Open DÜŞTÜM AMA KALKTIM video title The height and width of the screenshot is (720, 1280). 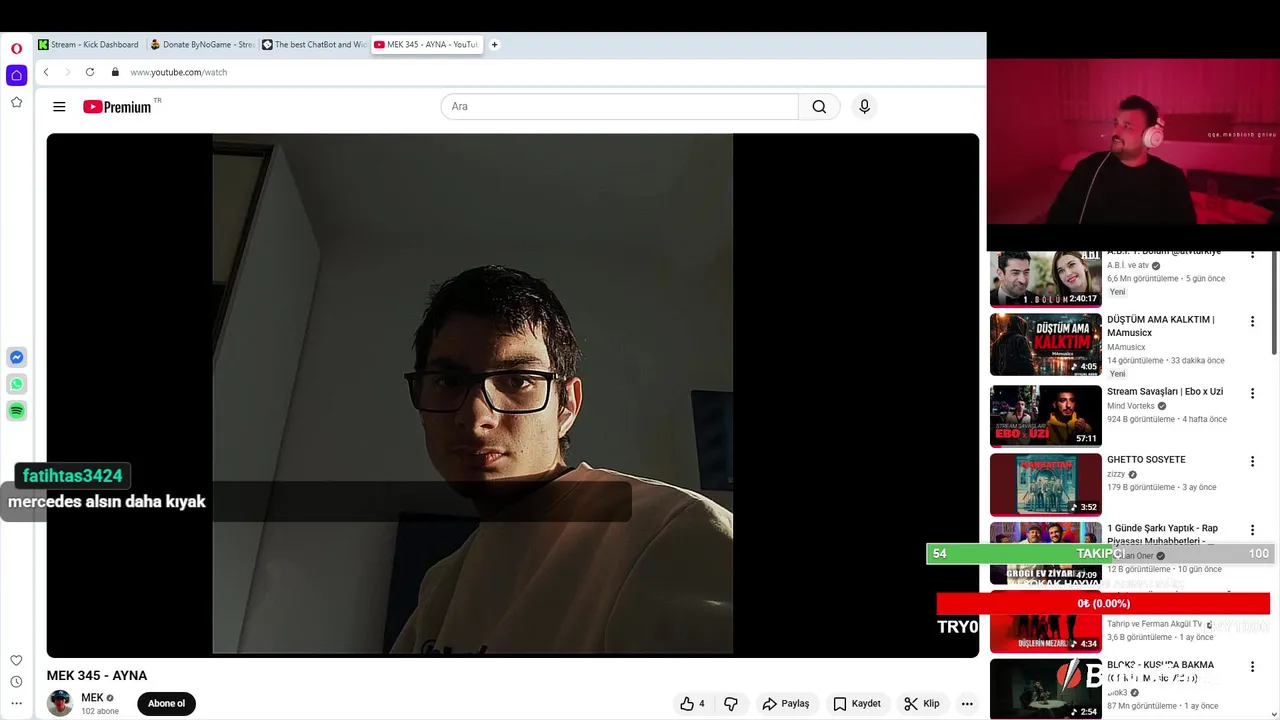click(x=1160, y=326)
